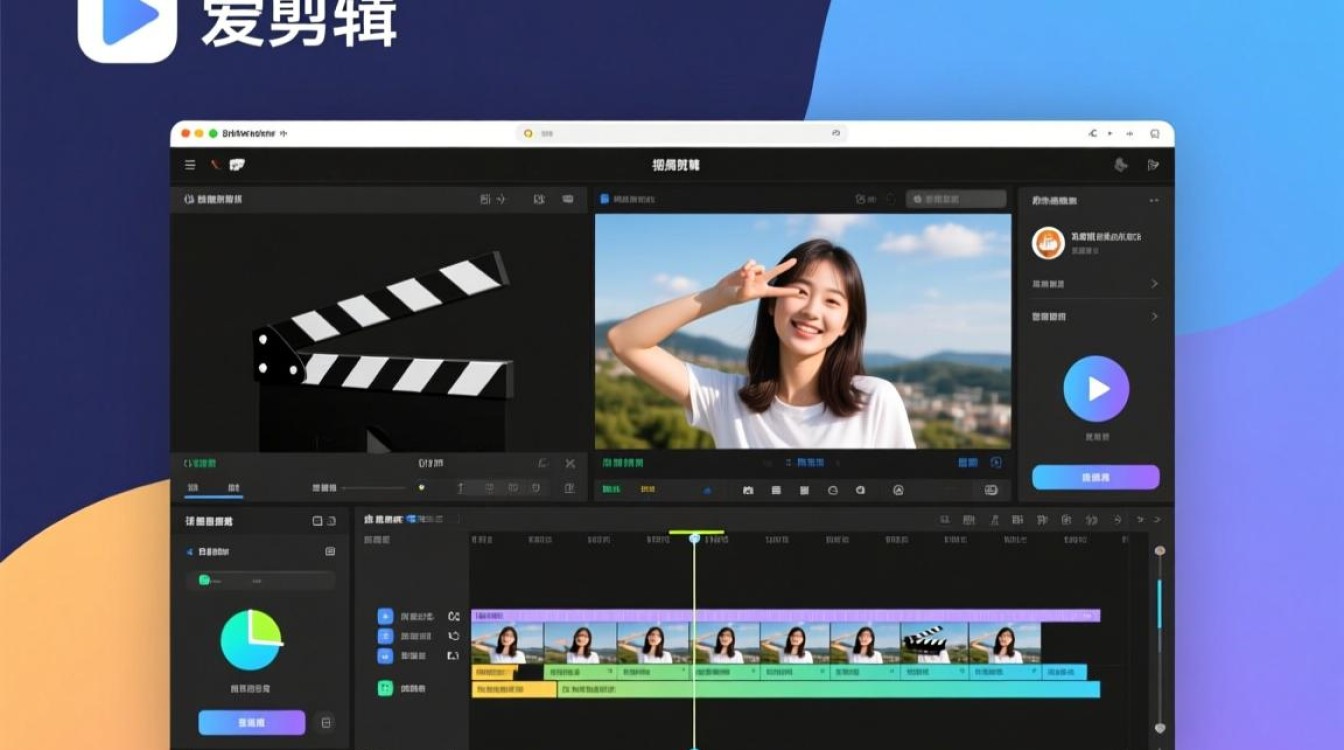
Task: Click the girl video preview in the center viewer
Action: tap(803, 331)
